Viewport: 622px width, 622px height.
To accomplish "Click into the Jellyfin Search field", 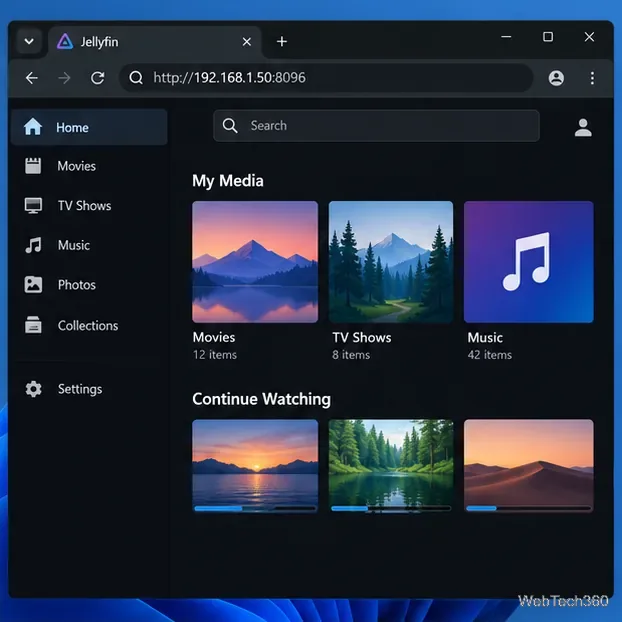I will tap(376, 126).
